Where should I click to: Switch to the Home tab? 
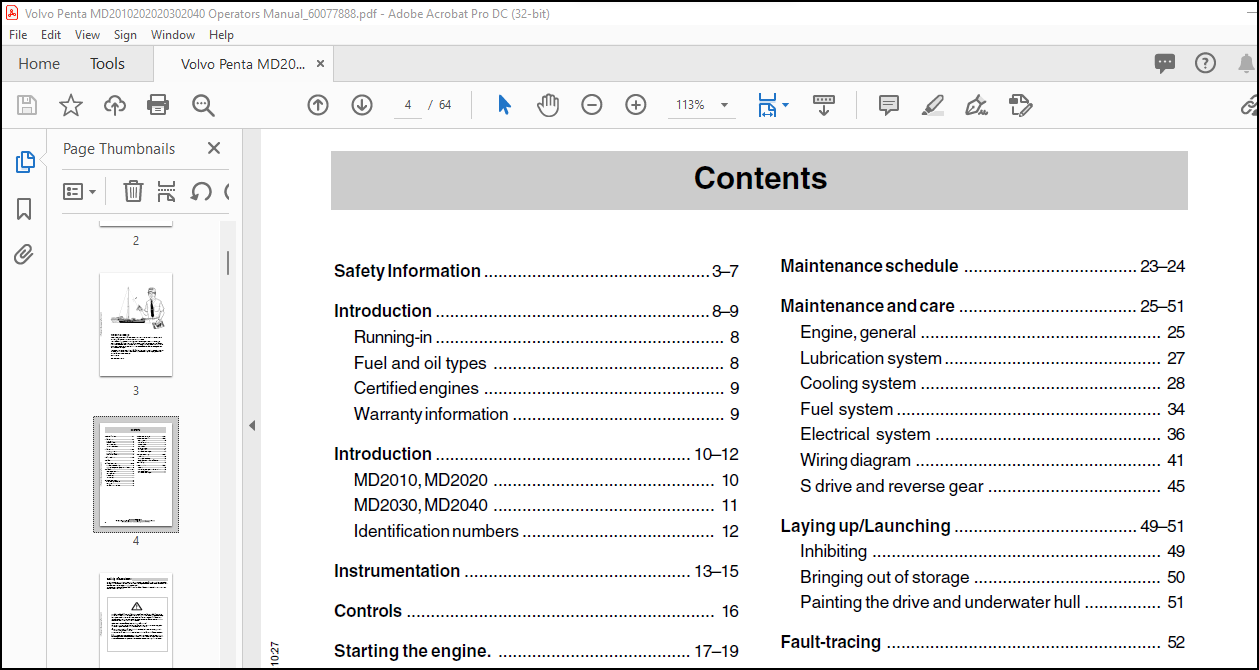[39, 63]
